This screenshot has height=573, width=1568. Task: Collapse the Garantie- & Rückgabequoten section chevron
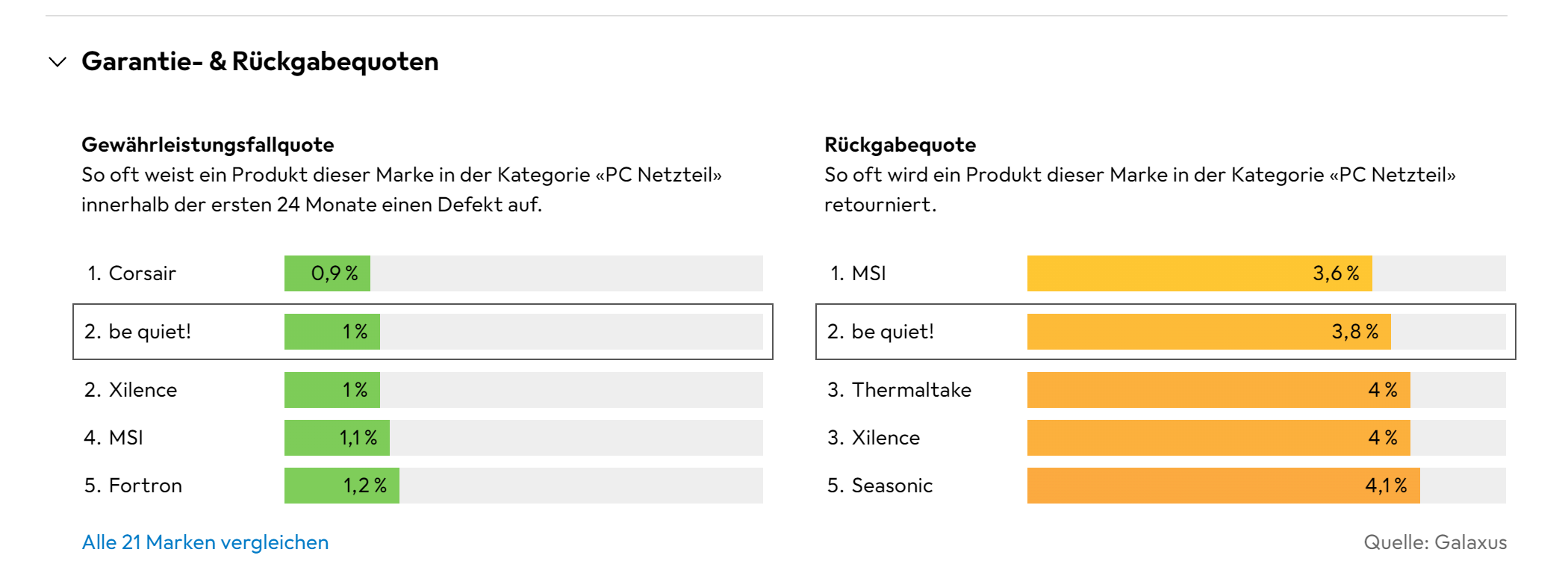(57, 62)
